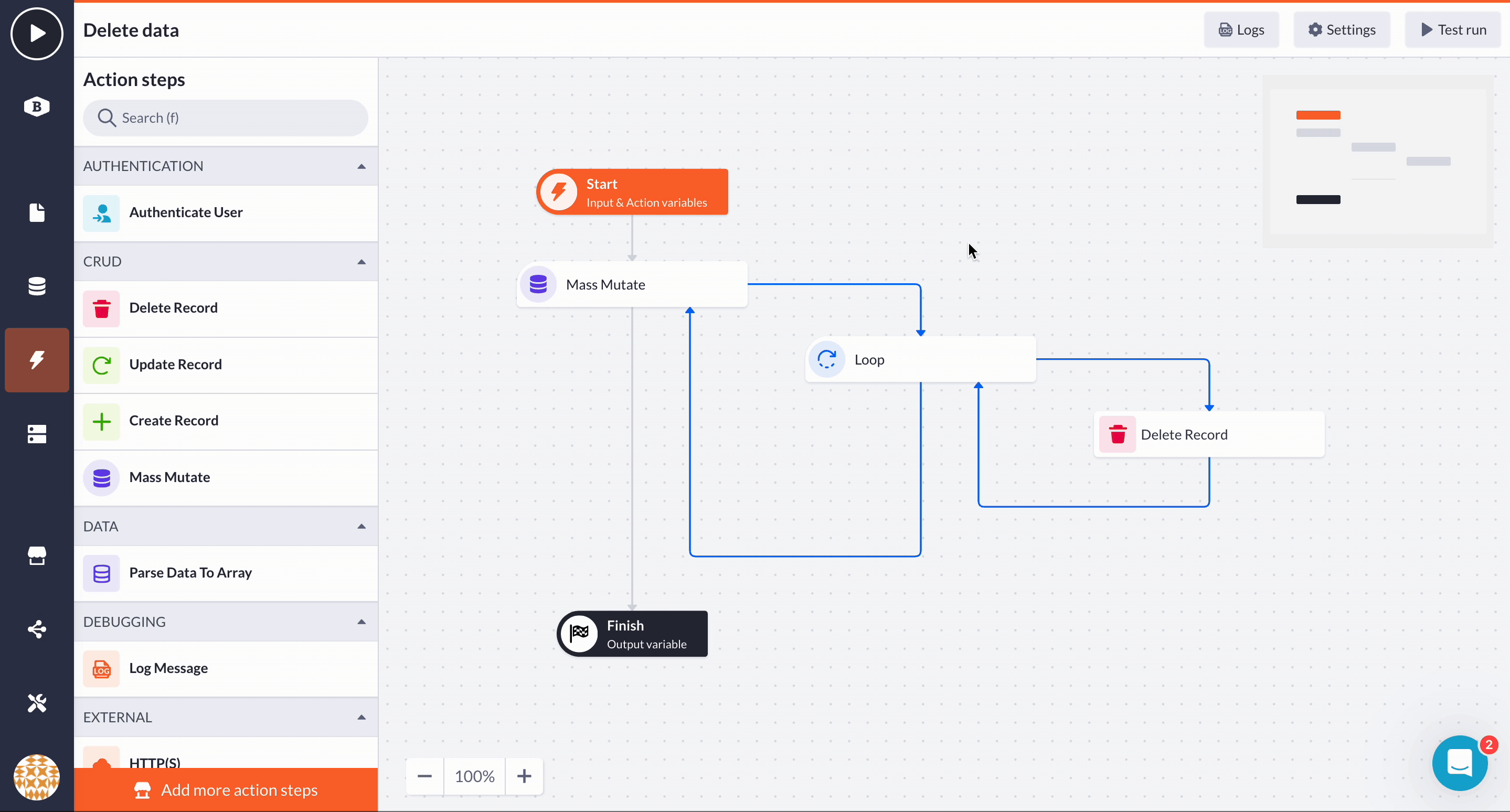Collapse the AUTHENTICATION section
1510x812 pixels.
(361, 166)
